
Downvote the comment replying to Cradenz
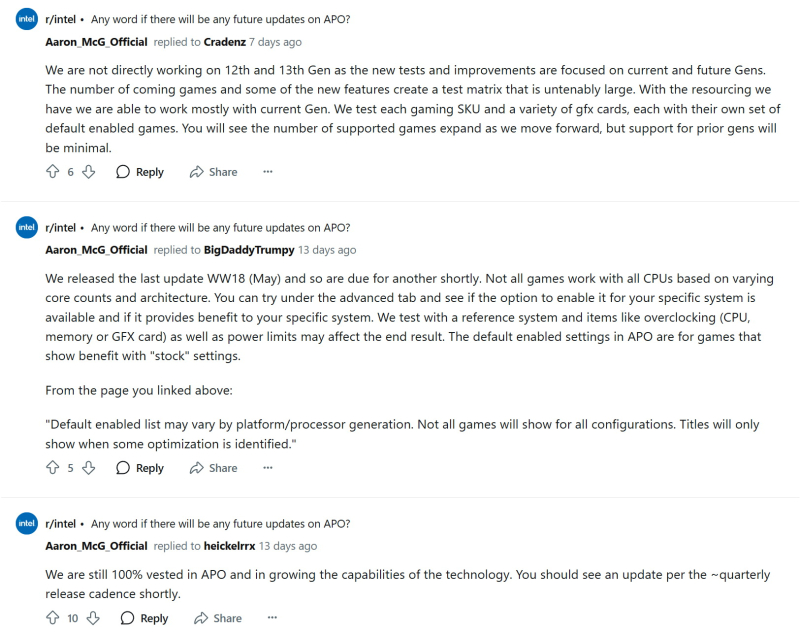[89, 172]
